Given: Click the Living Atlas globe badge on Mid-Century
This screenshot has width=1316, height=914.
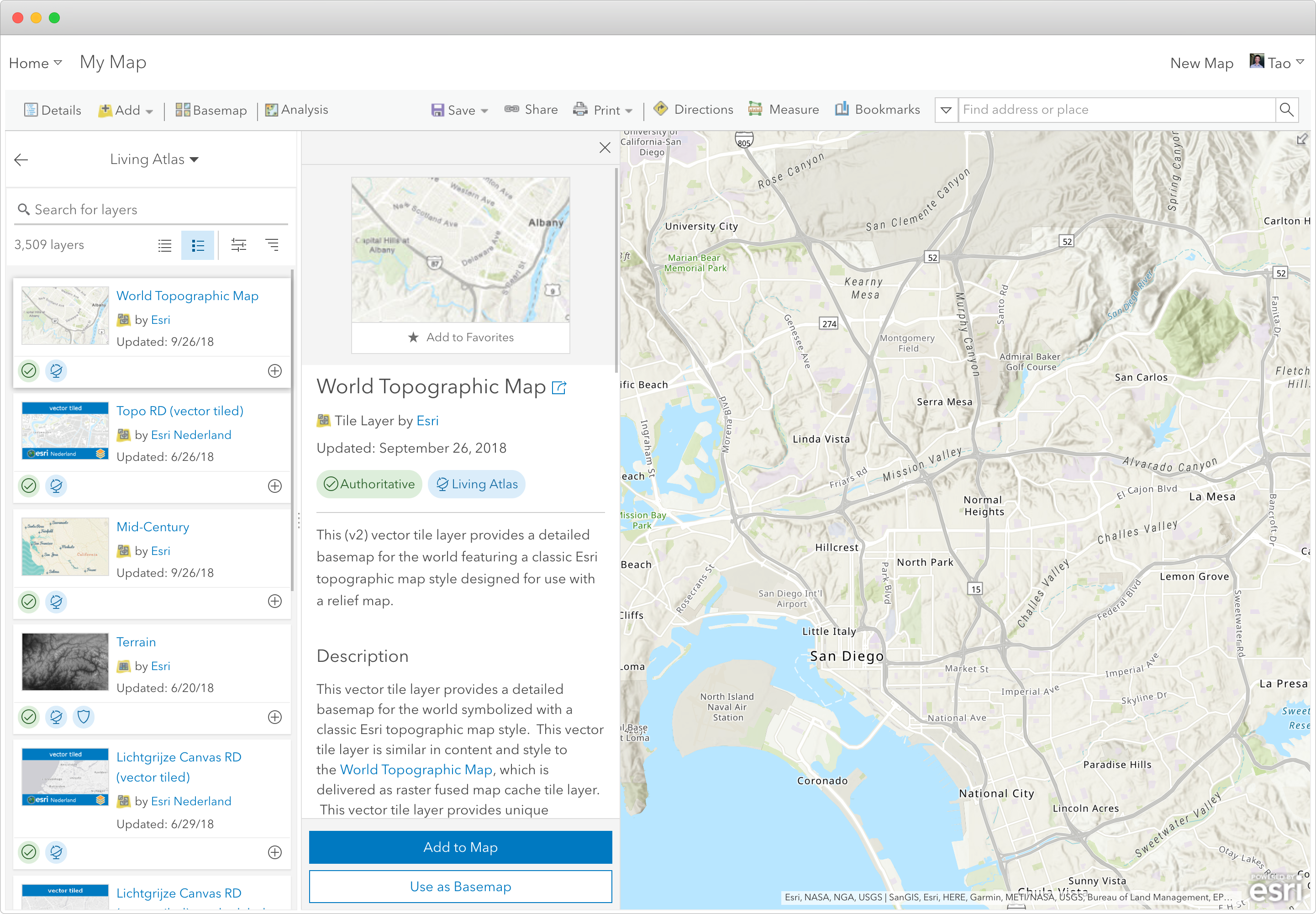Looking at the screenshot, I should 56,602.
